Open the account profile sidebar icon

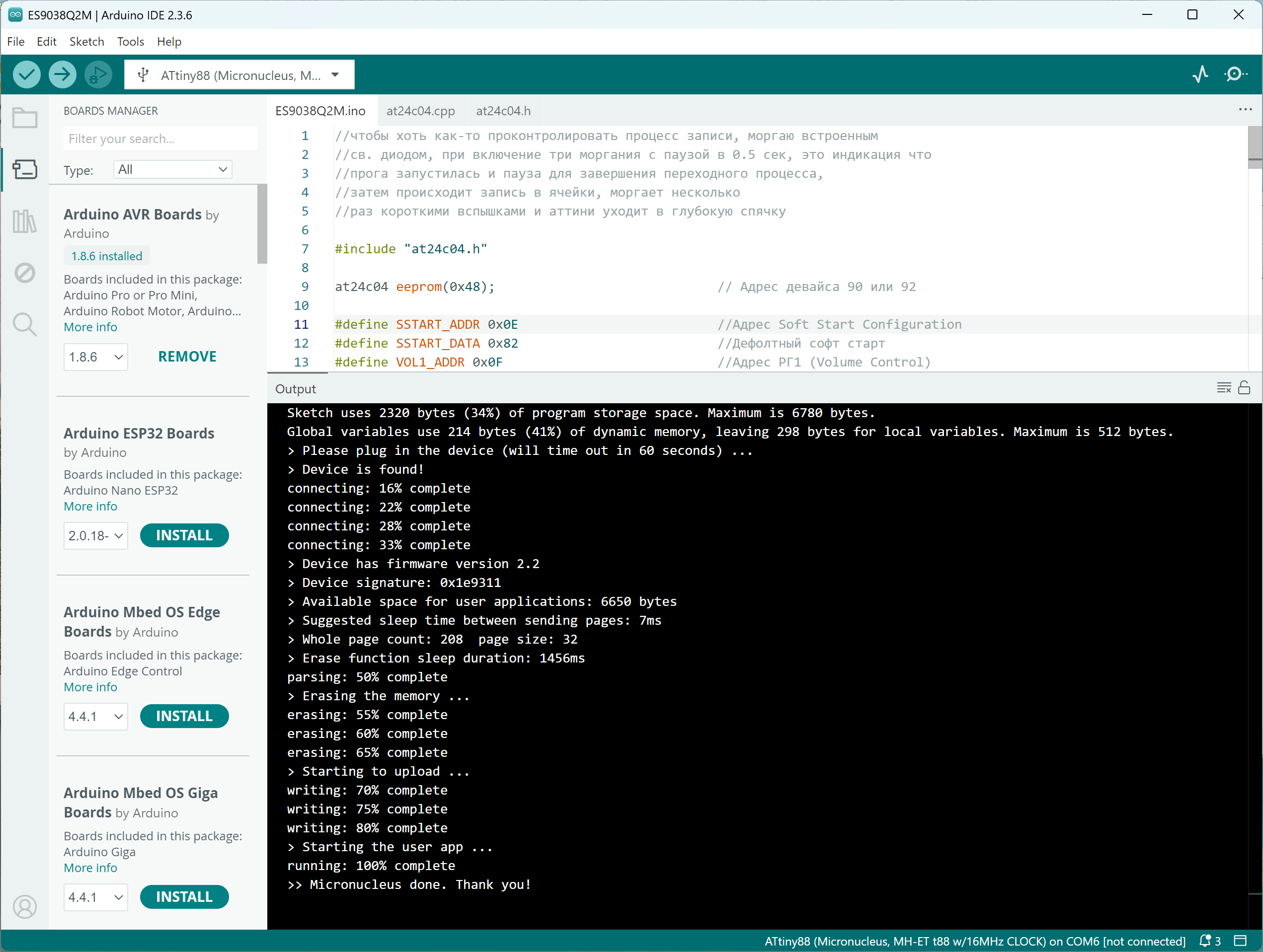click(x=24, y=906)
